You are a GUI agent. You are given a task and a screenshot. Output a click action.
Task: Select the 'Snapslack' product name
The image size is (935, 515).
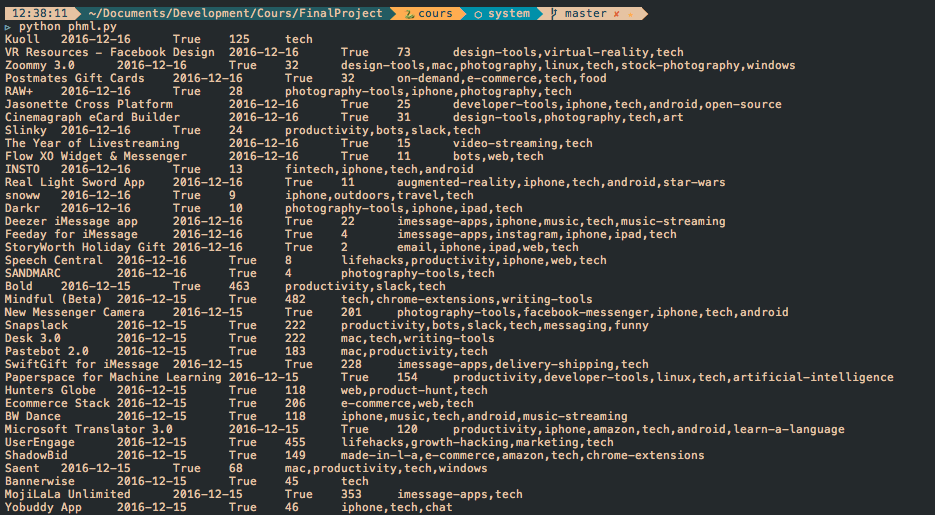36,325
